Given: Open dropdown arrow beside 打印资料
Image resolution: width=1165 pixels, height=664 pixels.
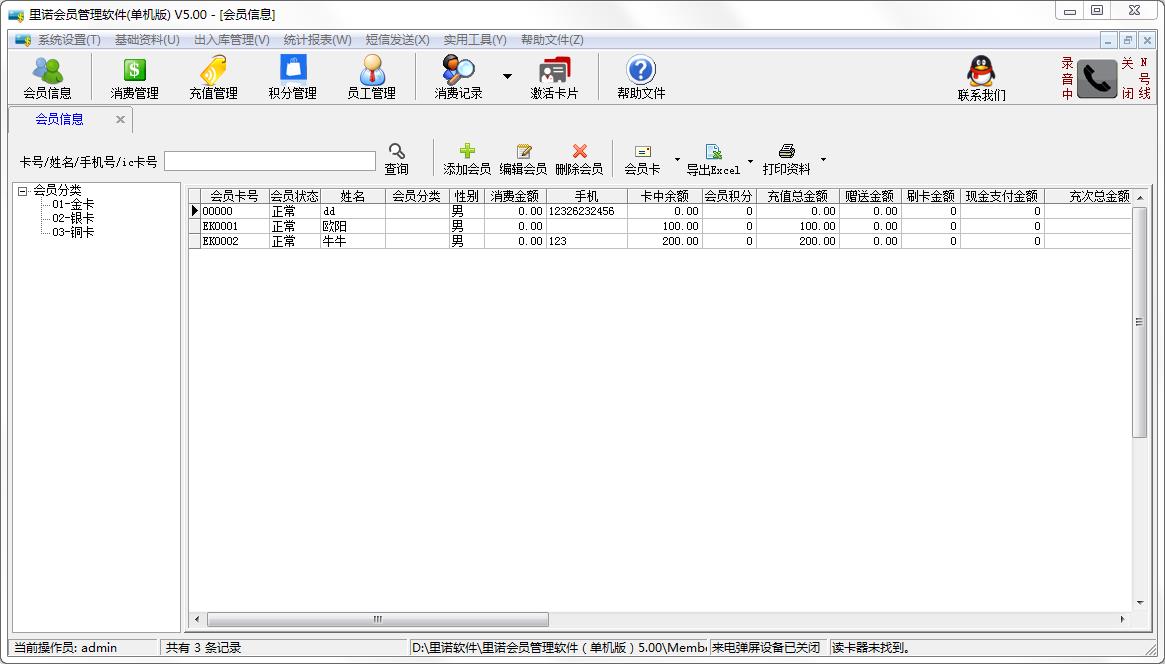Looking at the screenshot, I should [823, 159].
